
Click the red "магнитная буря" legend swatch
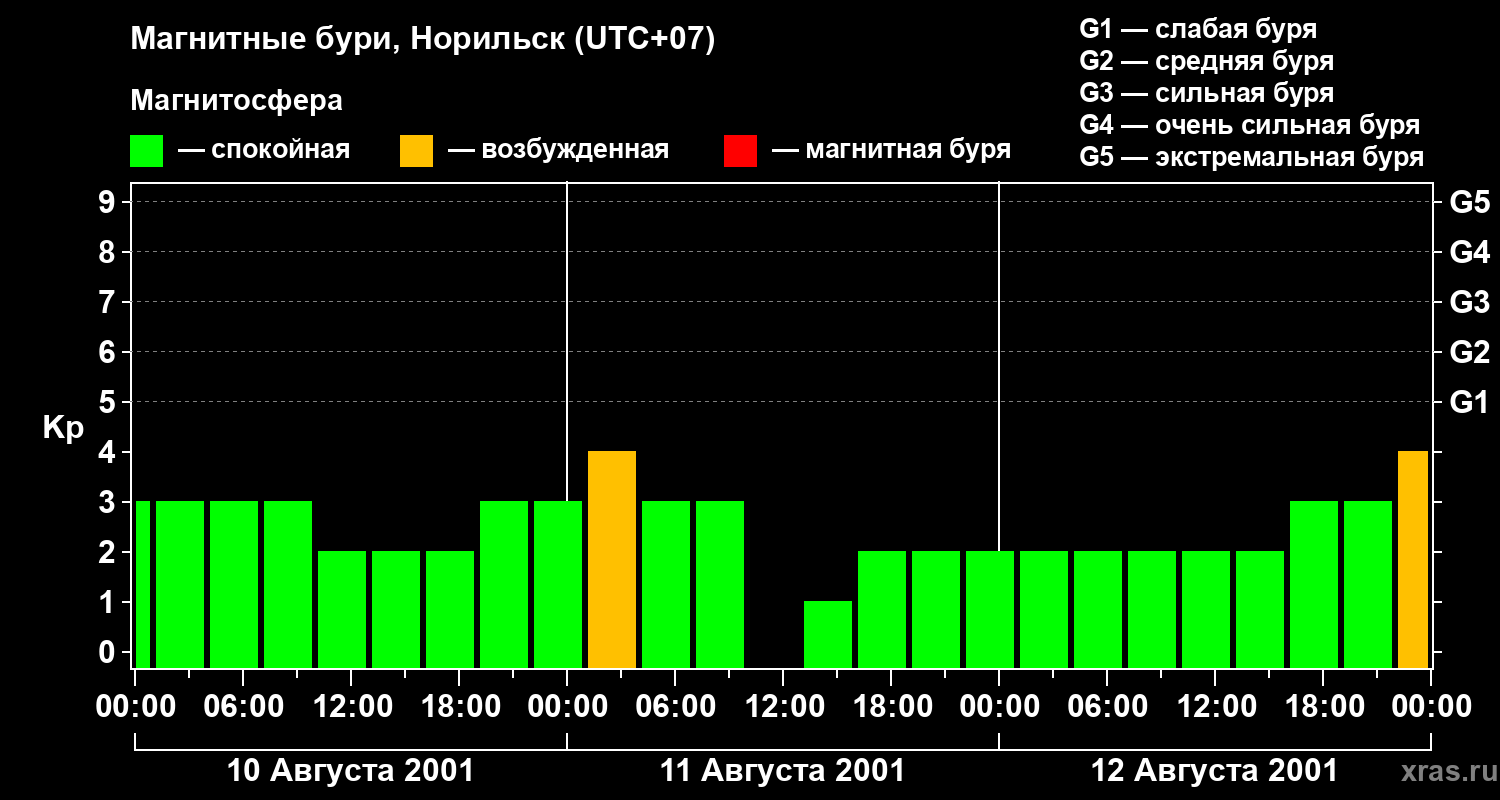(x=740, y=151)
